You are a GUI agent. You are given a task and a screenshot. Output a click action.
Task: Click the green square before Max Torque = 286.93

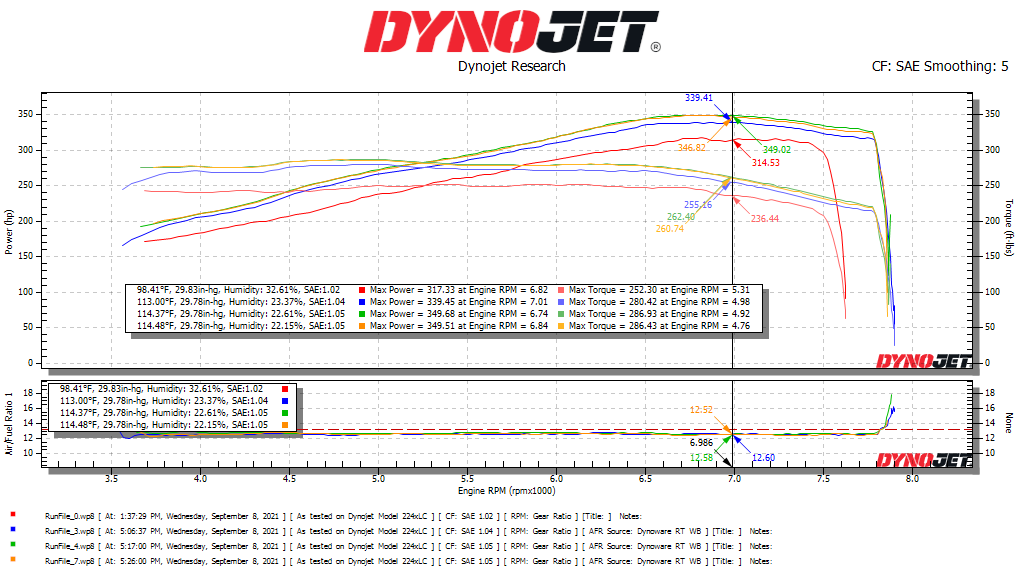[562, 313]
